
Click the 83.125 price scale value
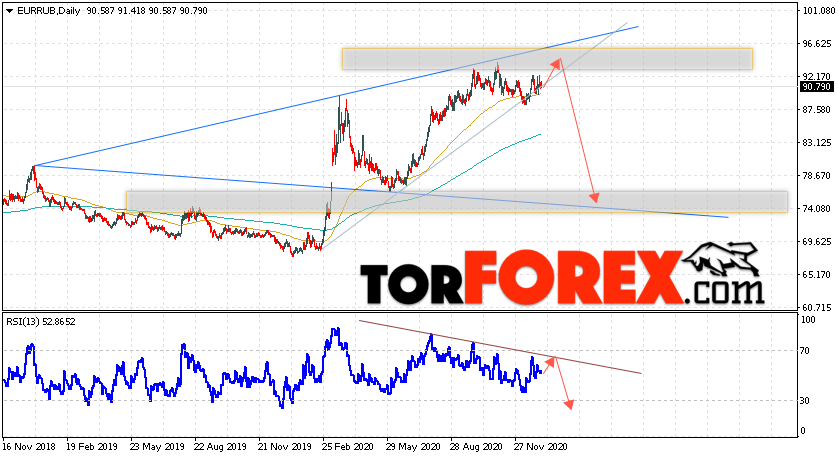tap(818, 143)
